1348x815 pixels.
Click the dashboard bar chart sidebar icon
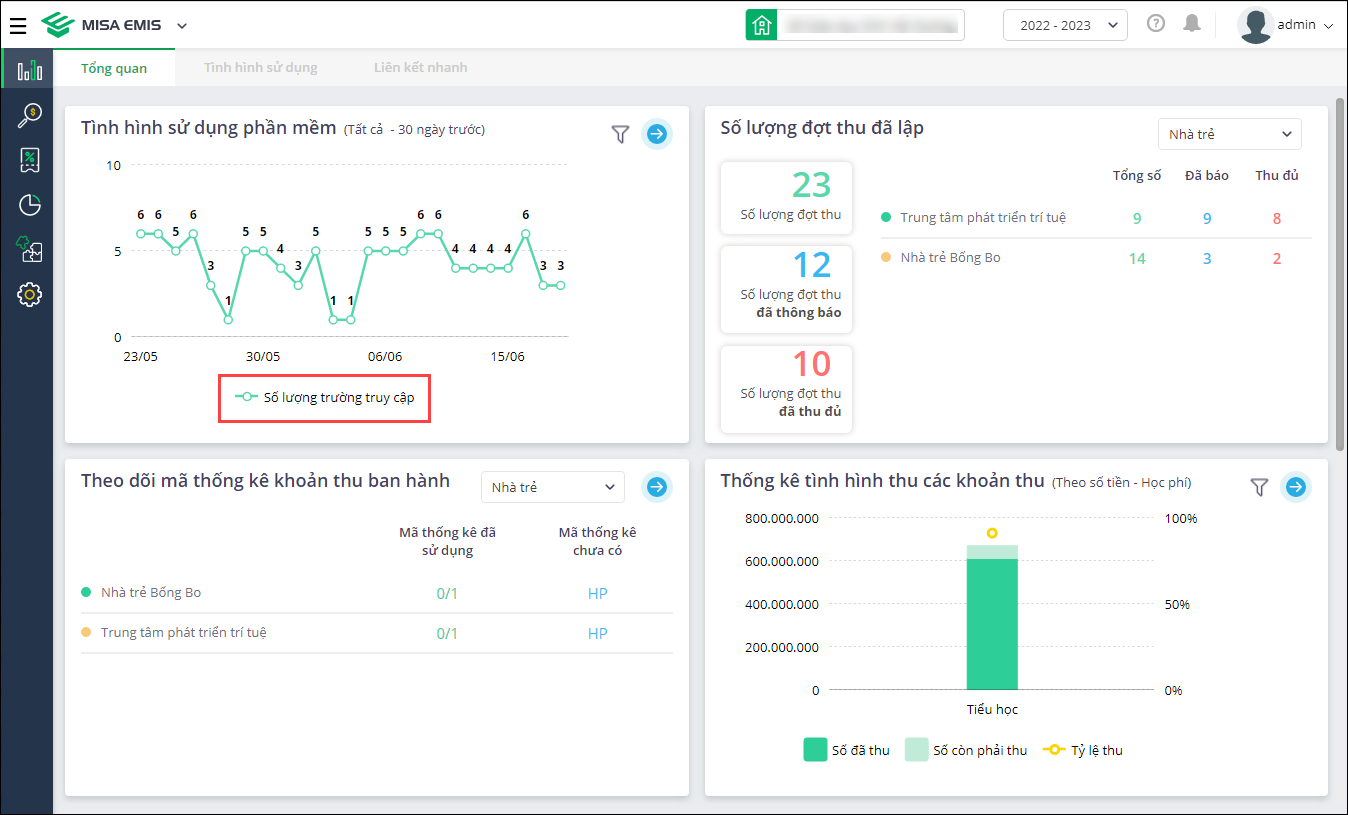click(x=29, y=70)
